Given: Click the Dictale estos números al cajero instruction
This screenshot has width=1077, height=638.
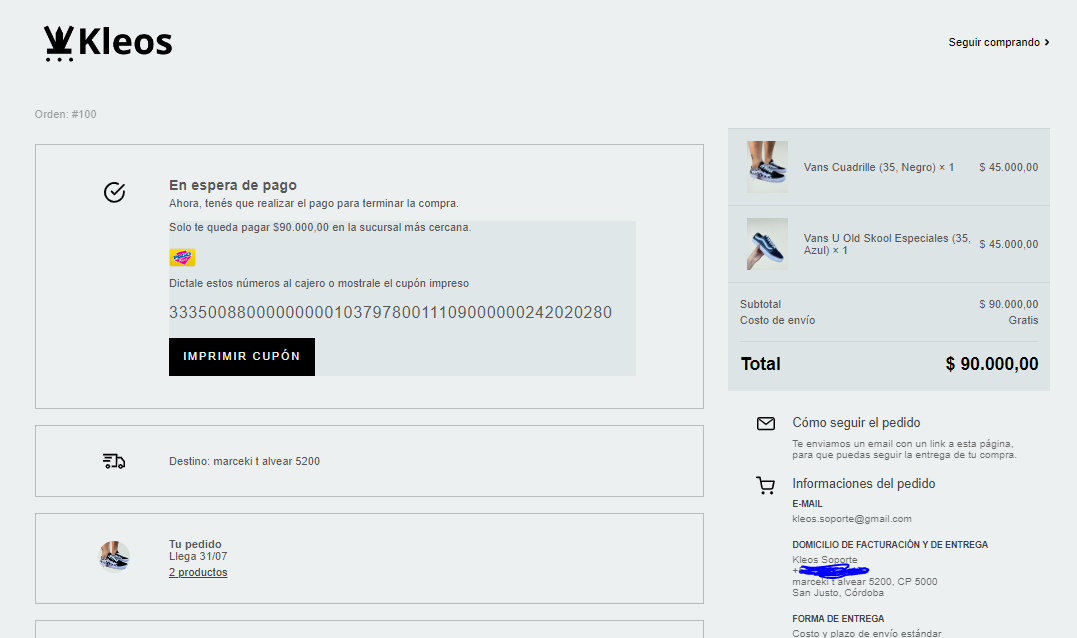Looking at the screenshot, I should tap(319, 283).
